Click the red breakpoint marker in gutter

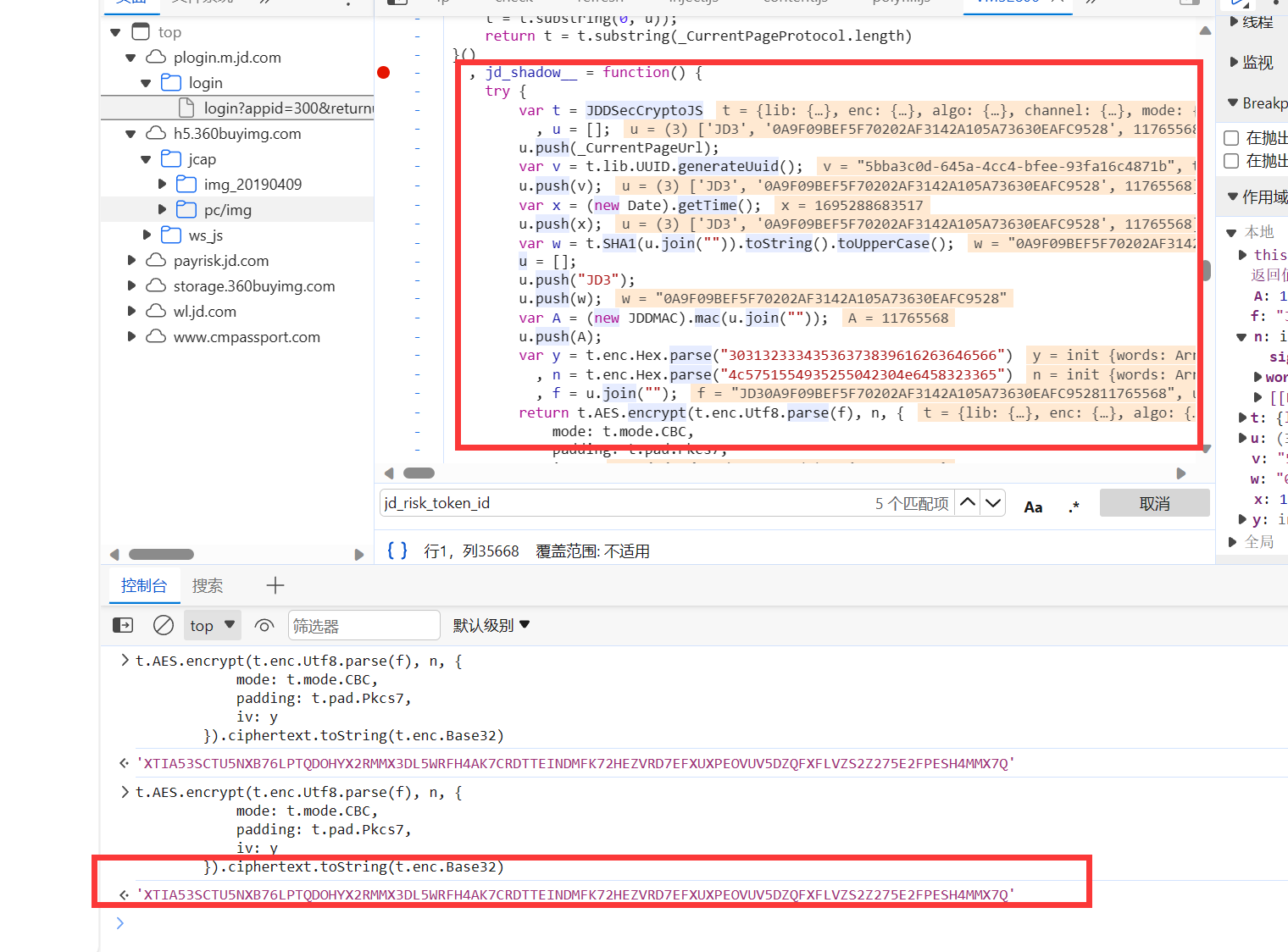click(384, 73)
